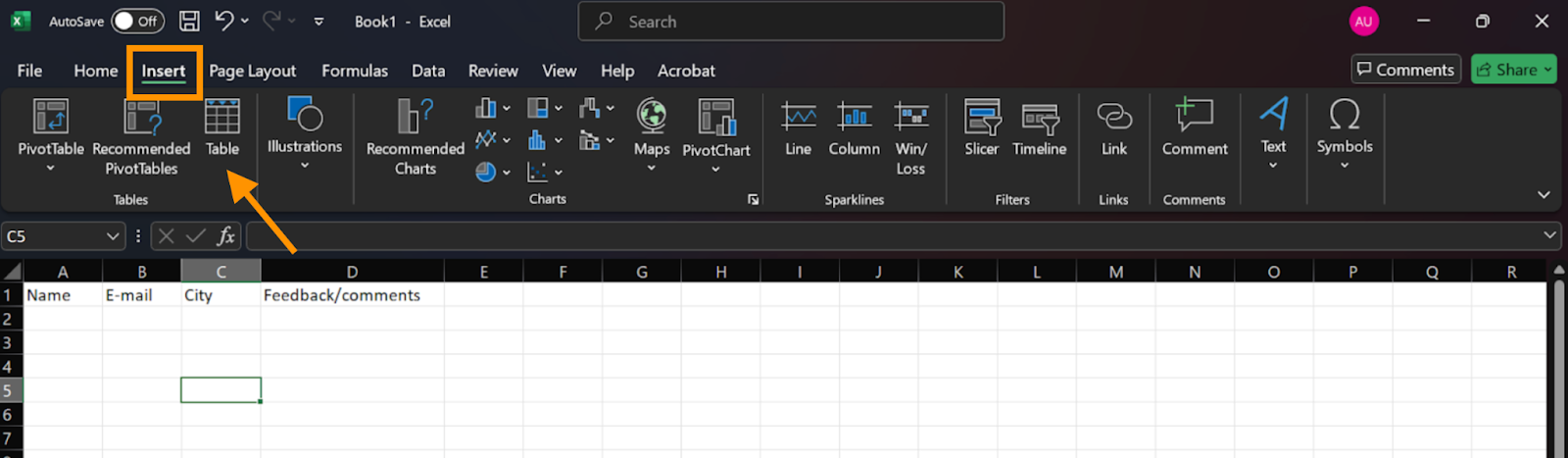Expand the Name Box dropdown

pos(112,236)
